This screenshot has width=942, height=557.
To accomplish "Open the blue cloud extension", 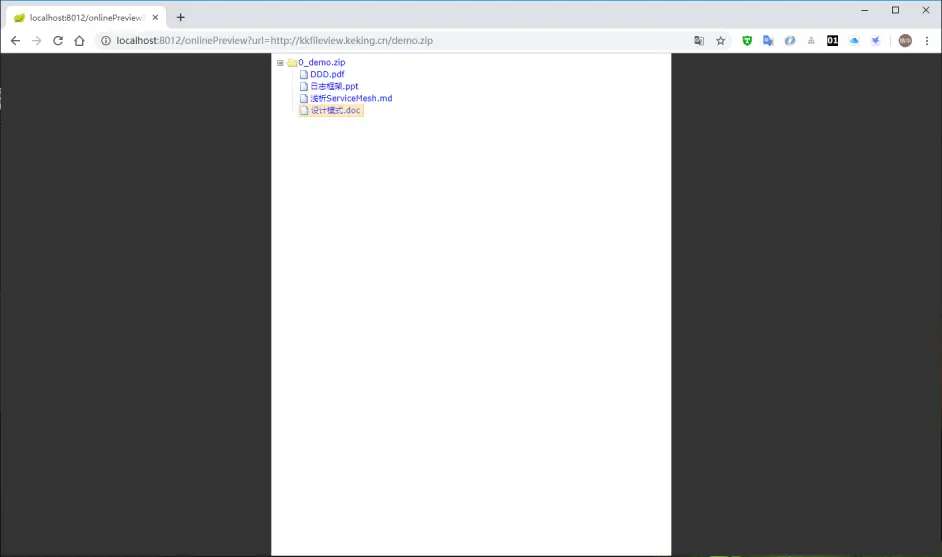I will pyautogui.click(x=854, y=41).
